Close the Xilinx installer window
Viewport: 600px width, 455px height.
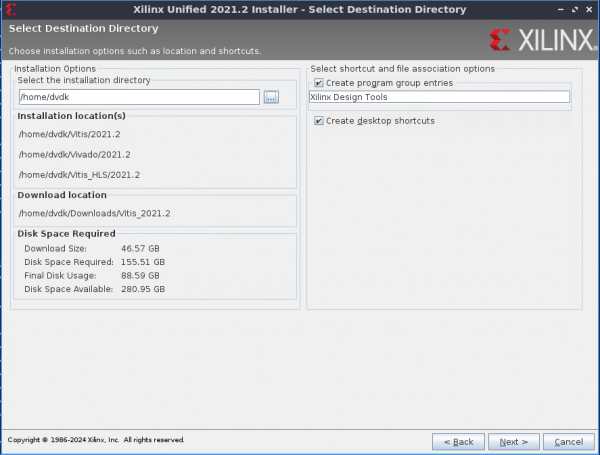[x=589, y=9]
